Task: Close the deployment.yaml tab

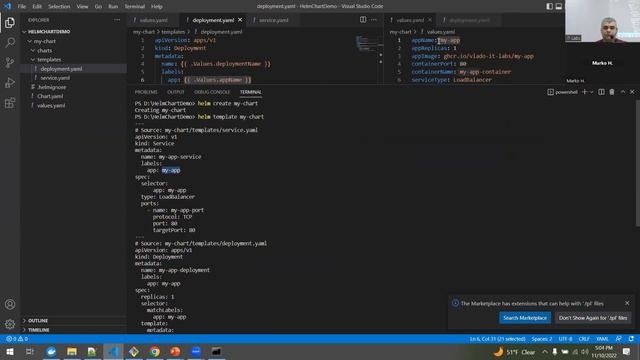Action: pyautogui.click(x=240, y=20)
